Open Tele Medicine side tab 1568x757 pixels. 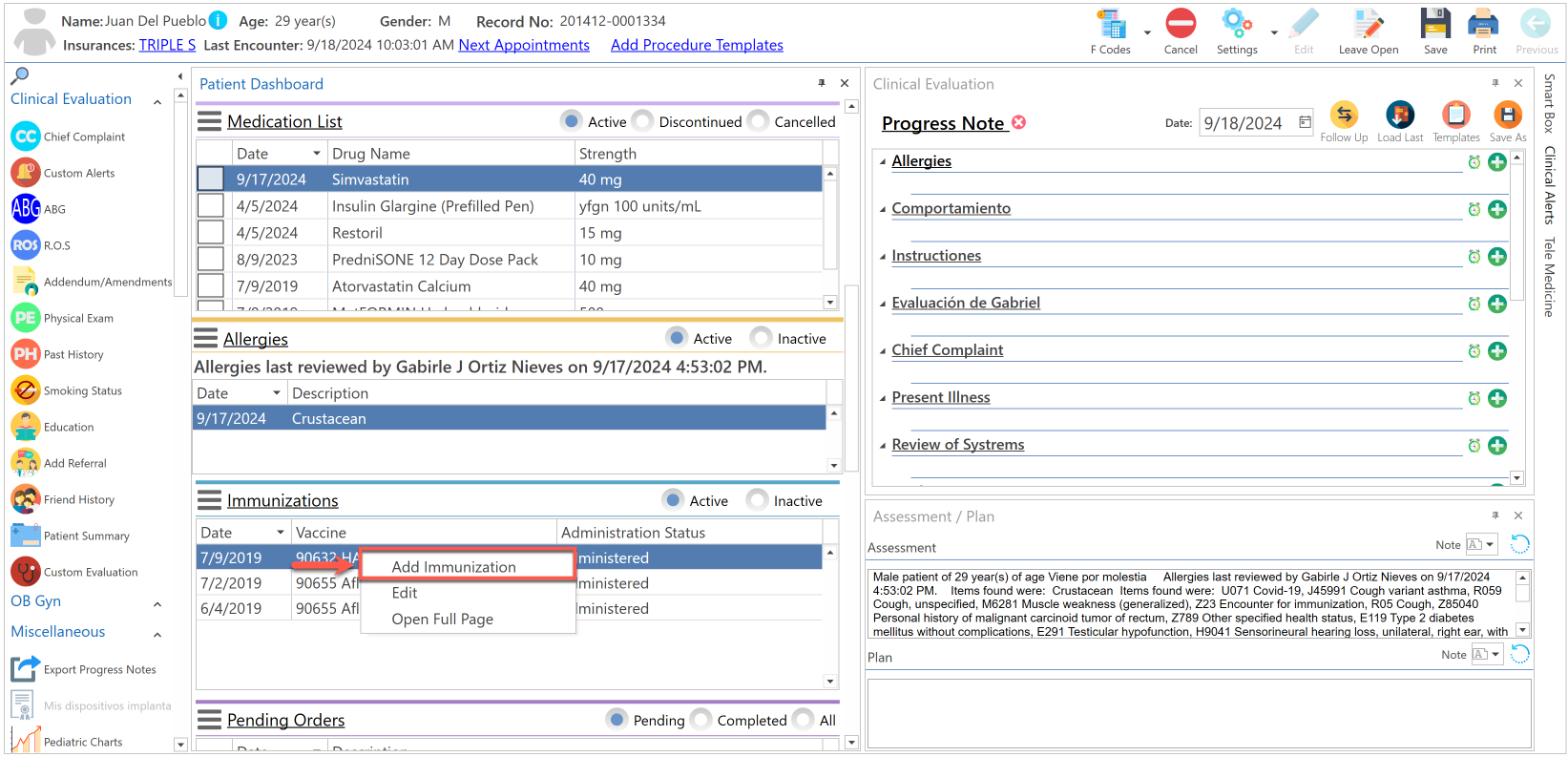1549,277
